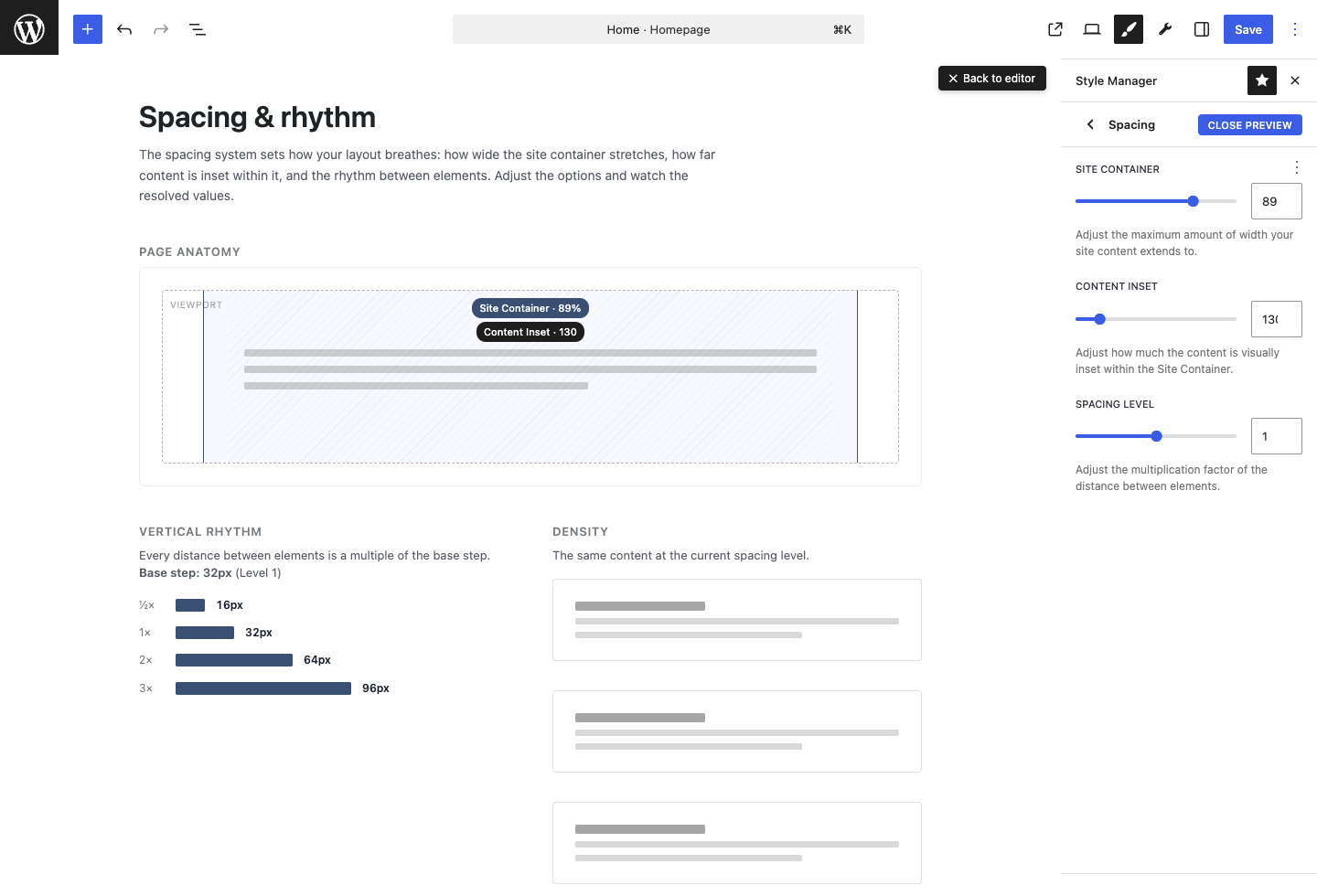
Task: Click the Content Inset · 130 badge
Action: pyautogui.click(x=530, y=332)
